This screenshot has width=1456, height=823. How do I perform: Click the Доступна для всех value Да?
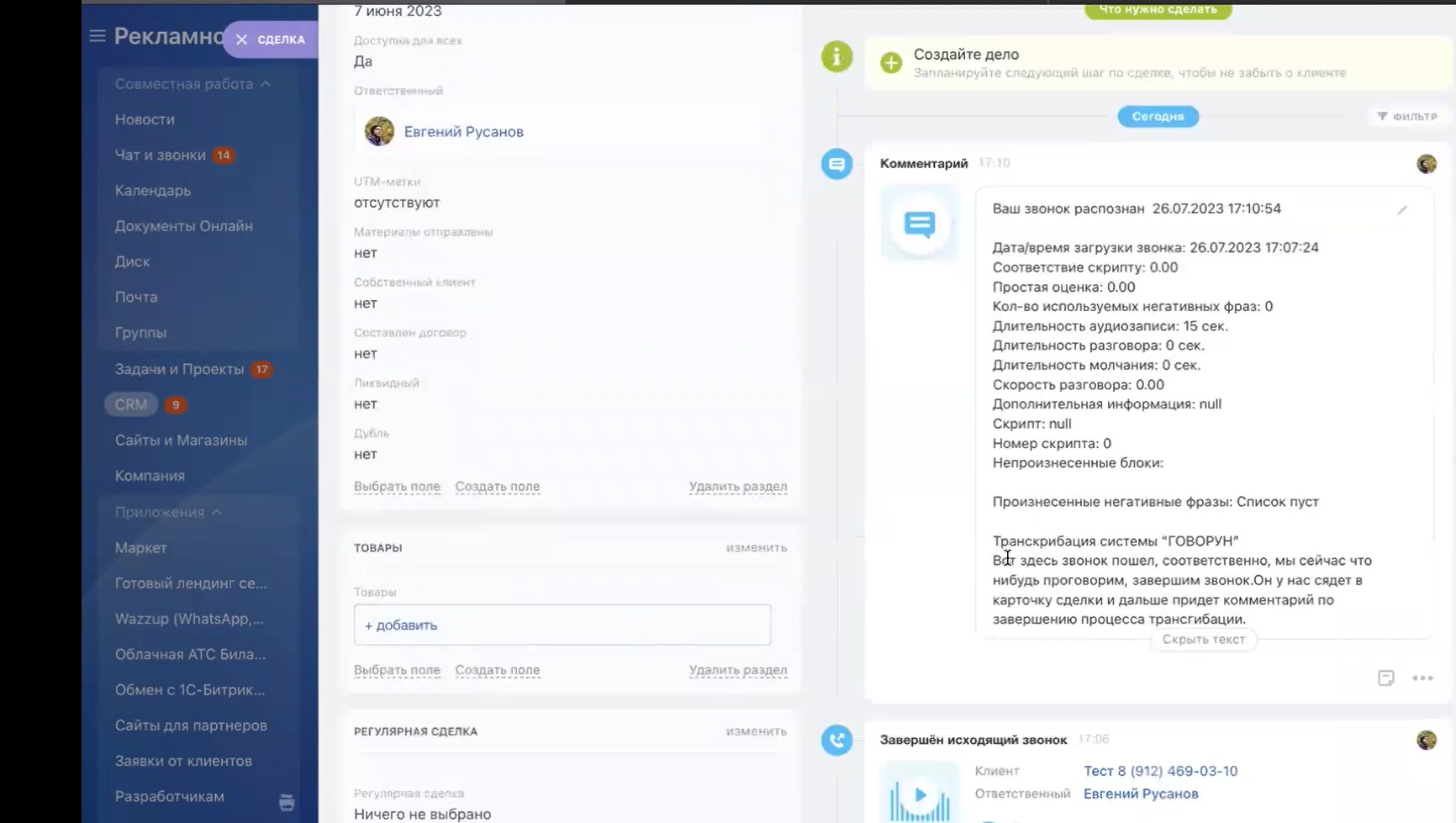(363, 61)
